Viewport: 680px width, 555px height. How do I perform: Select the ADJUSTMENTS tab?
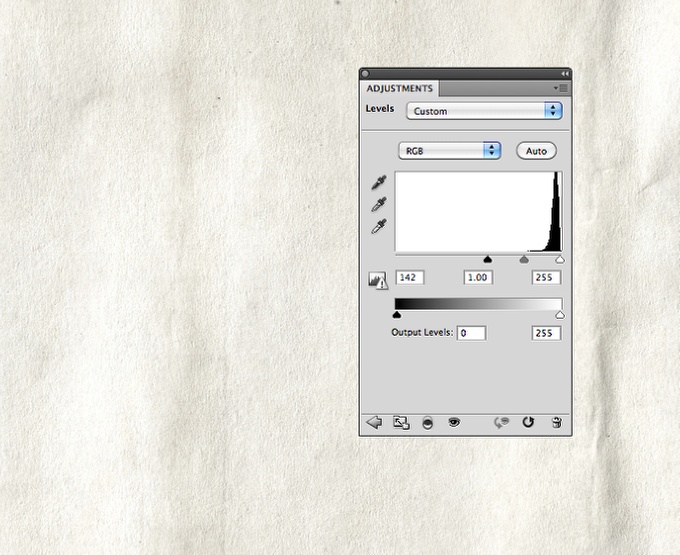pyautogui.click(x=399, y=89)
